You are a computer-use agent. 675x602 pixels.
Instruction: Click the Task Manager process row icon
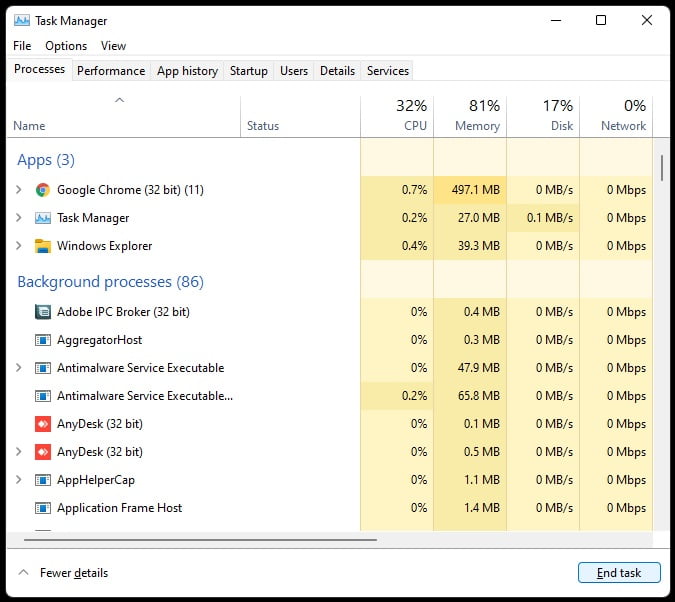tap(43, 218)
